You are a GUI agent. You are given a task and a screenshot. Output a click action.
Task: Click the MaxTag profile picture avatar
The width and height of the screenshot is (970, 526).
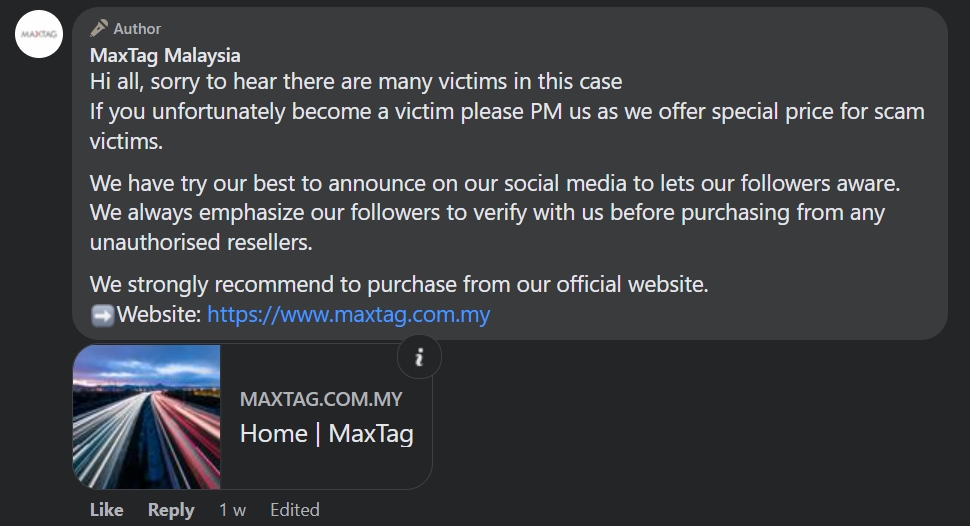tap(39, 34)
